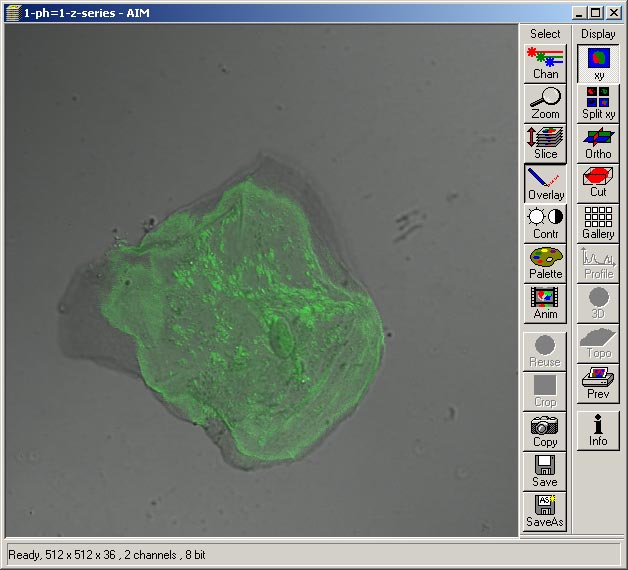Click the status bar text '512 x 512 x 36'
The image size is (628, 570).
coord(80,555)
